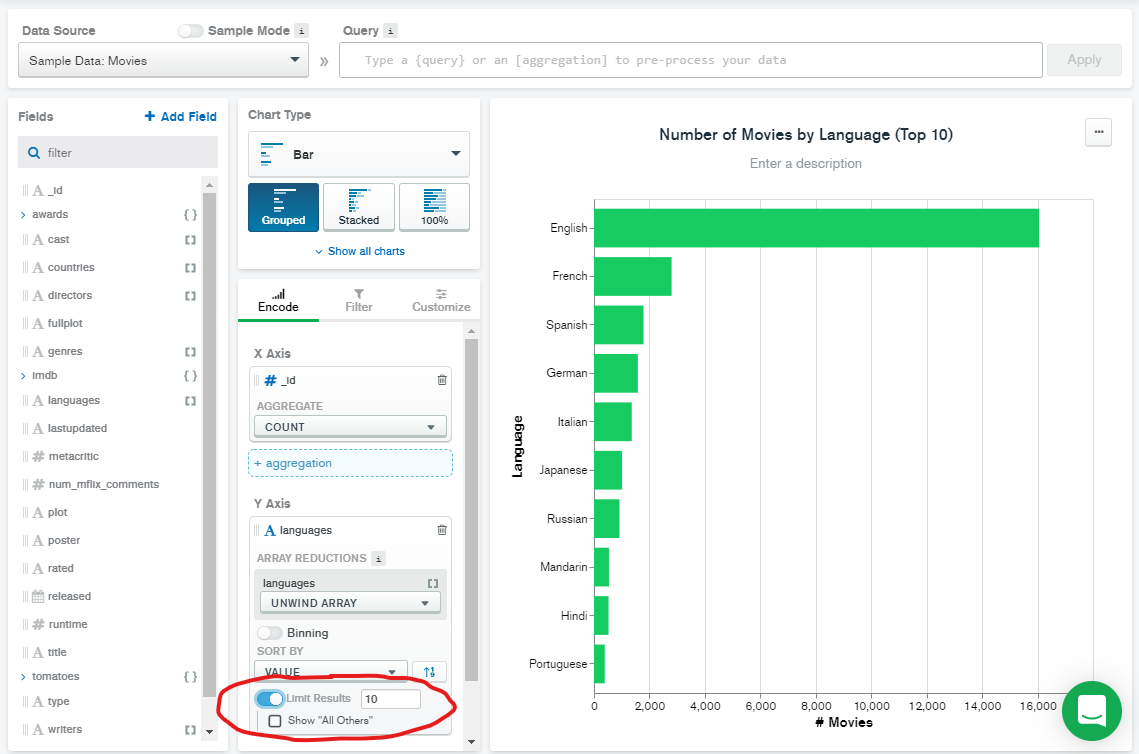Expand the awards field group

pyautogui.click(x=23, y=215)
